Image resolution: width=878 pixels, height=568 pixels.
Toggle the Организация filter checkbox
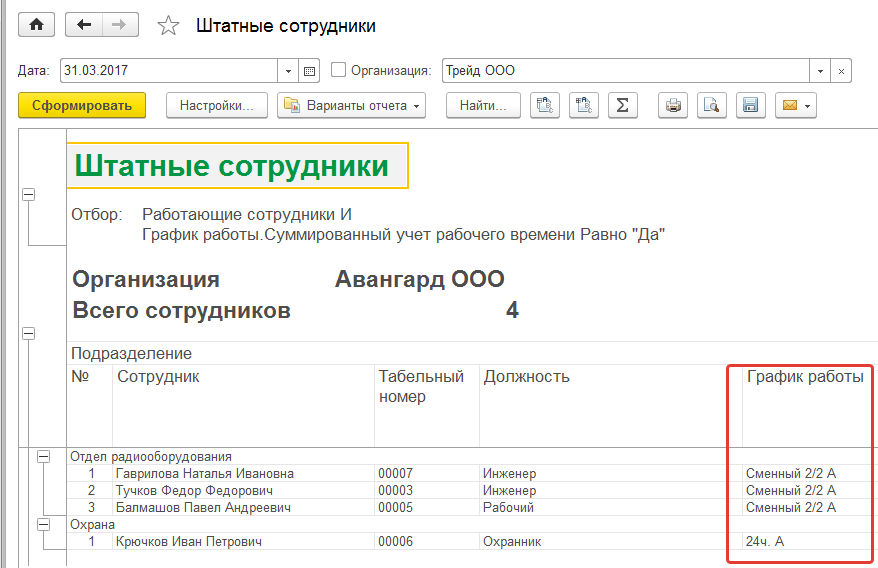click(338, 71)
